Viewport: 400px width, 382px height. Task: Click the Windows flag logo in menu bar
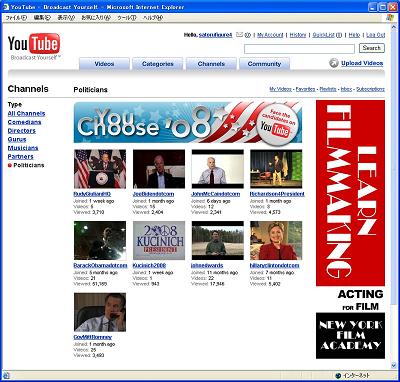[390, 18]
